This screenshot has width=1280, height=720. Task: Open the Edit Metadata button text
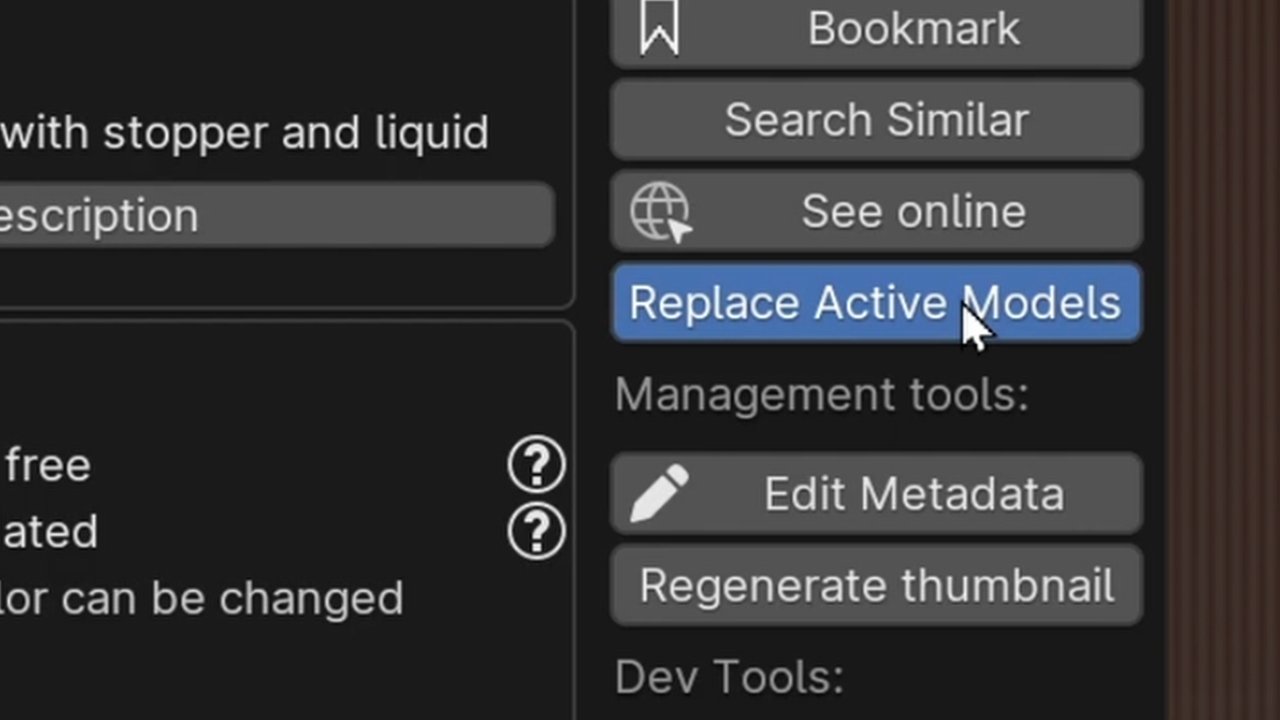point(913,494)
